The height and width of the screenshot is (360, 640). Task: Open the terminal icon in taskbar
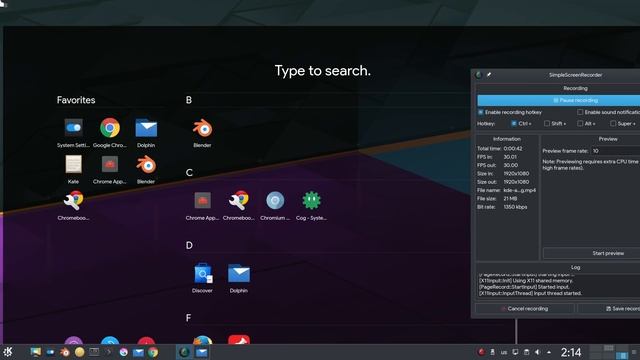click(x=94, y=352)
